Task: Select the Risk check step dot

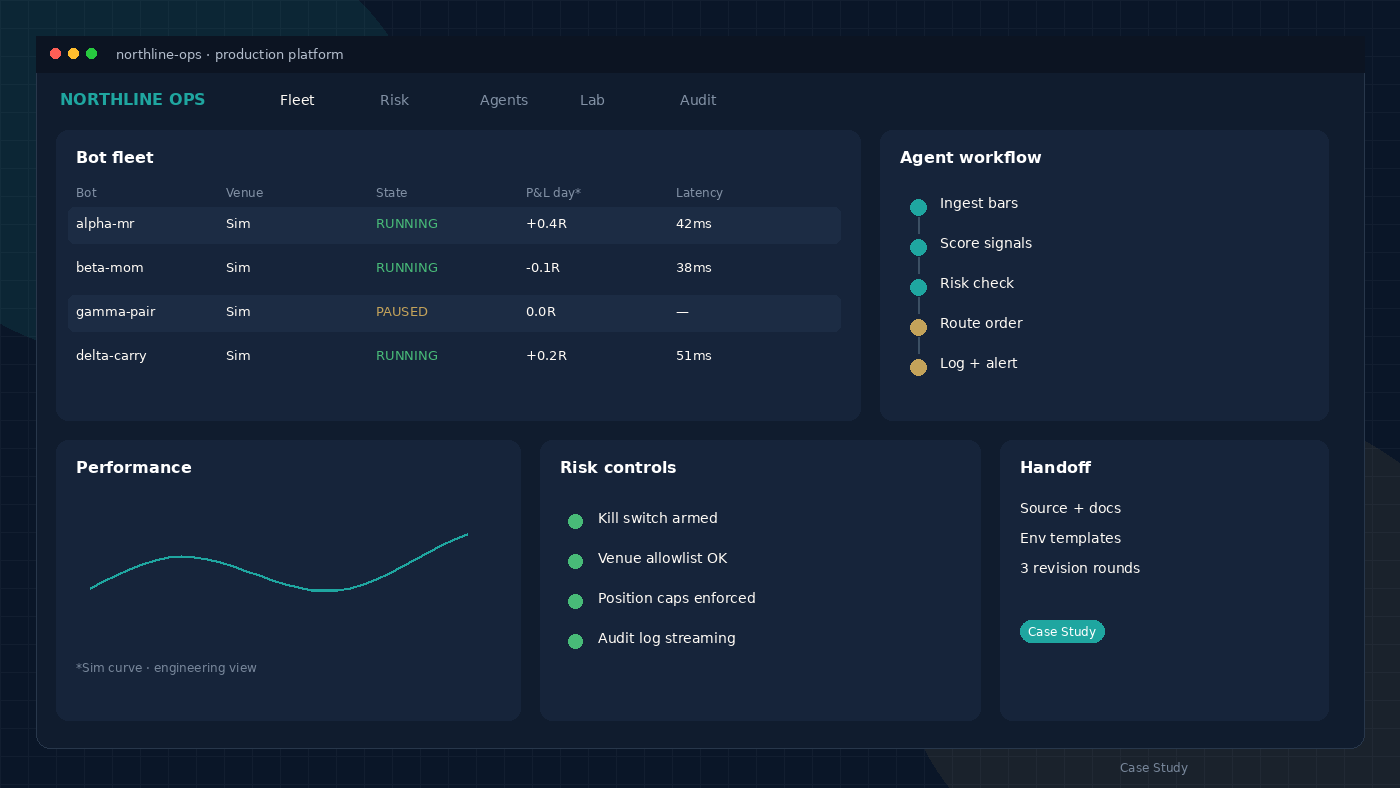Action: click(x=918, y=287)
